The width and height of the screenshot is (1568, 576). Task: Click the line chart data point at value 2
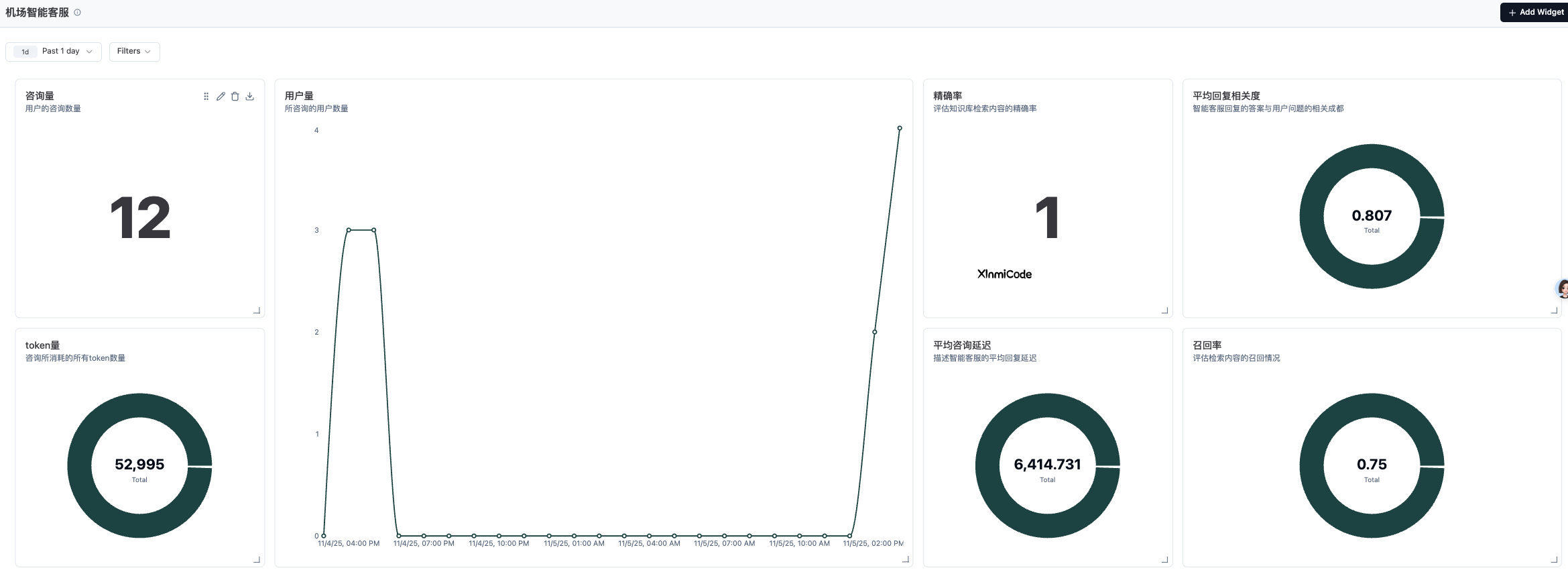(875, 332)
